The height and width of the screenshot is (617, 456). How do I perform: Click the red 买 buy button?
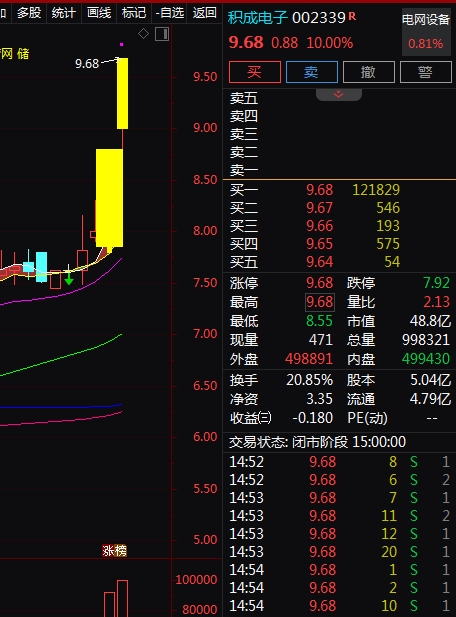255,72
